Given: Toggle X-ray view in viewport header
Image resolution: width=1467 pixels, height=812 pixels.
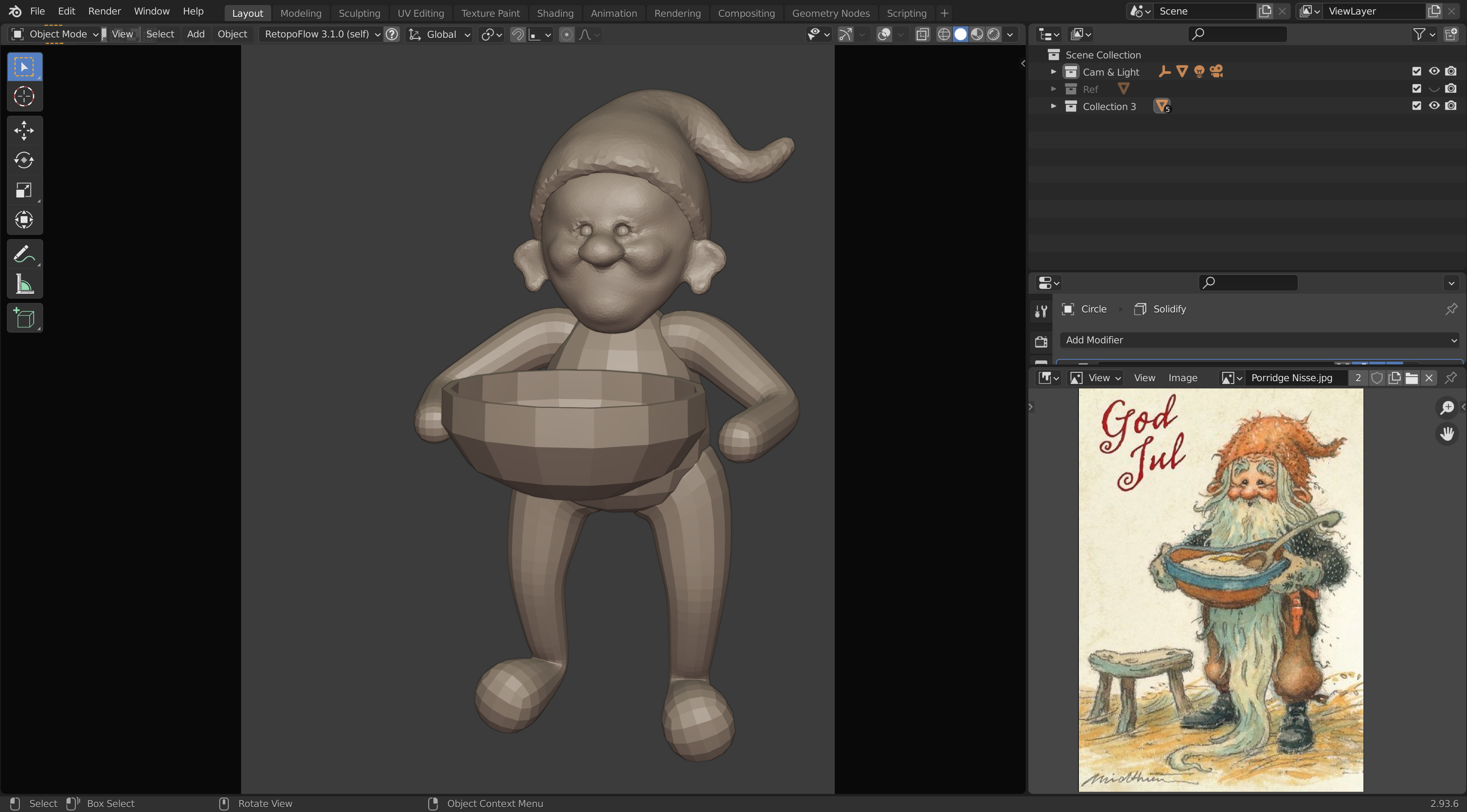Looking at the screenshot, I should (922, 34).
